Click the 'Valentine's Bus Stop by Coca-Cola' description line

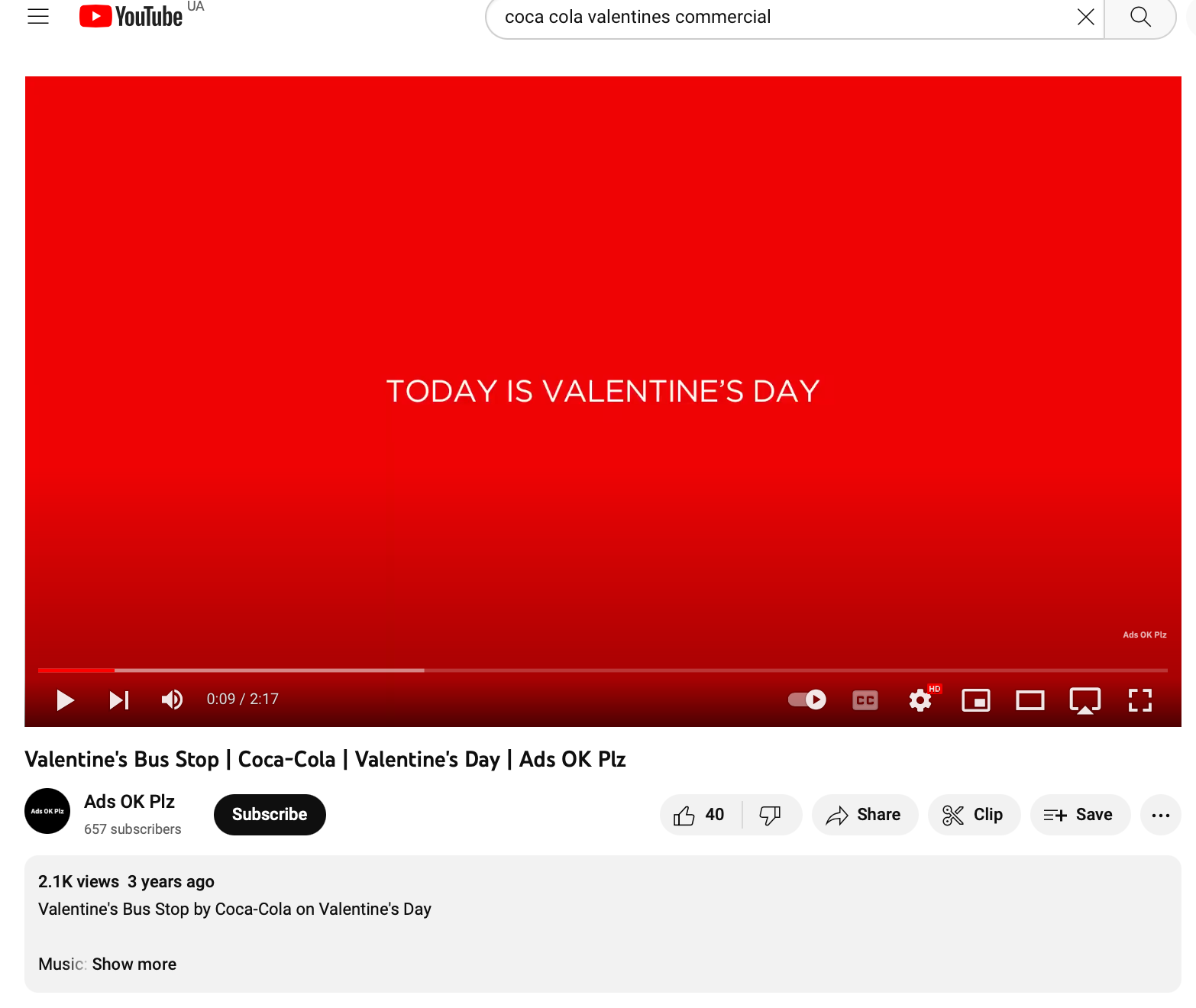234,909
